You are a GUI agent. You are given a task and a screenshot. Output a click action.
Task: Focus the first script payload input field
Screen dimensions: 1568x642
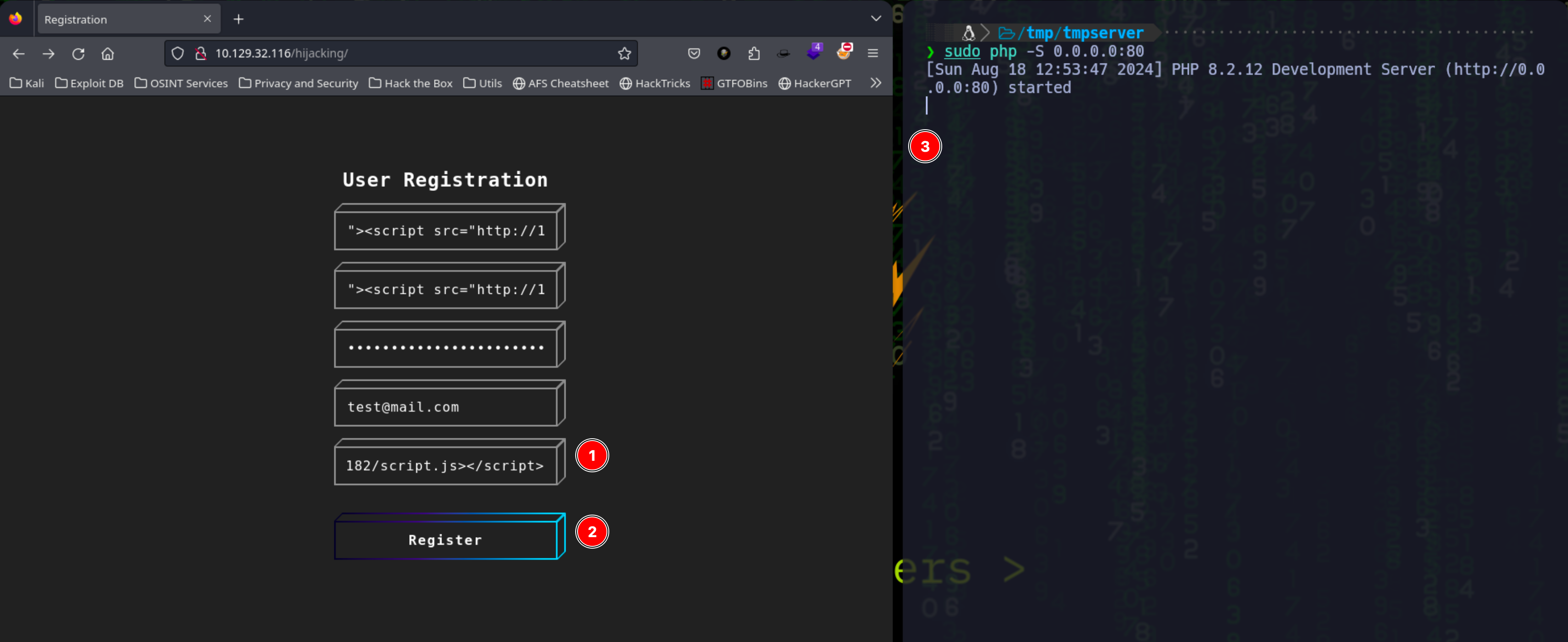click(446, 231)
